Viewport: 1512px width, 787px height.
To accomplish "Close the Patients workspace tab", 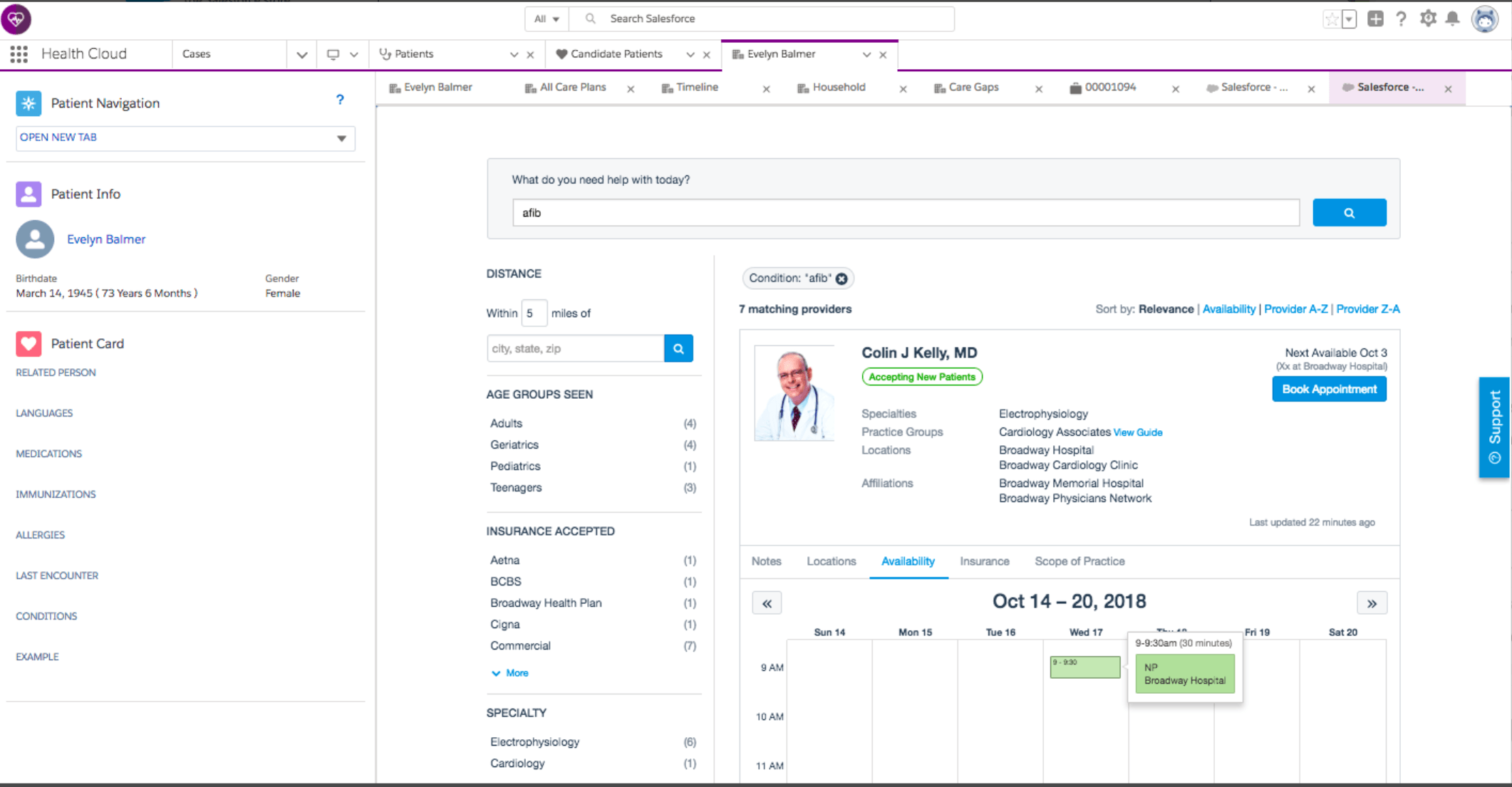I will click(530, 55).
